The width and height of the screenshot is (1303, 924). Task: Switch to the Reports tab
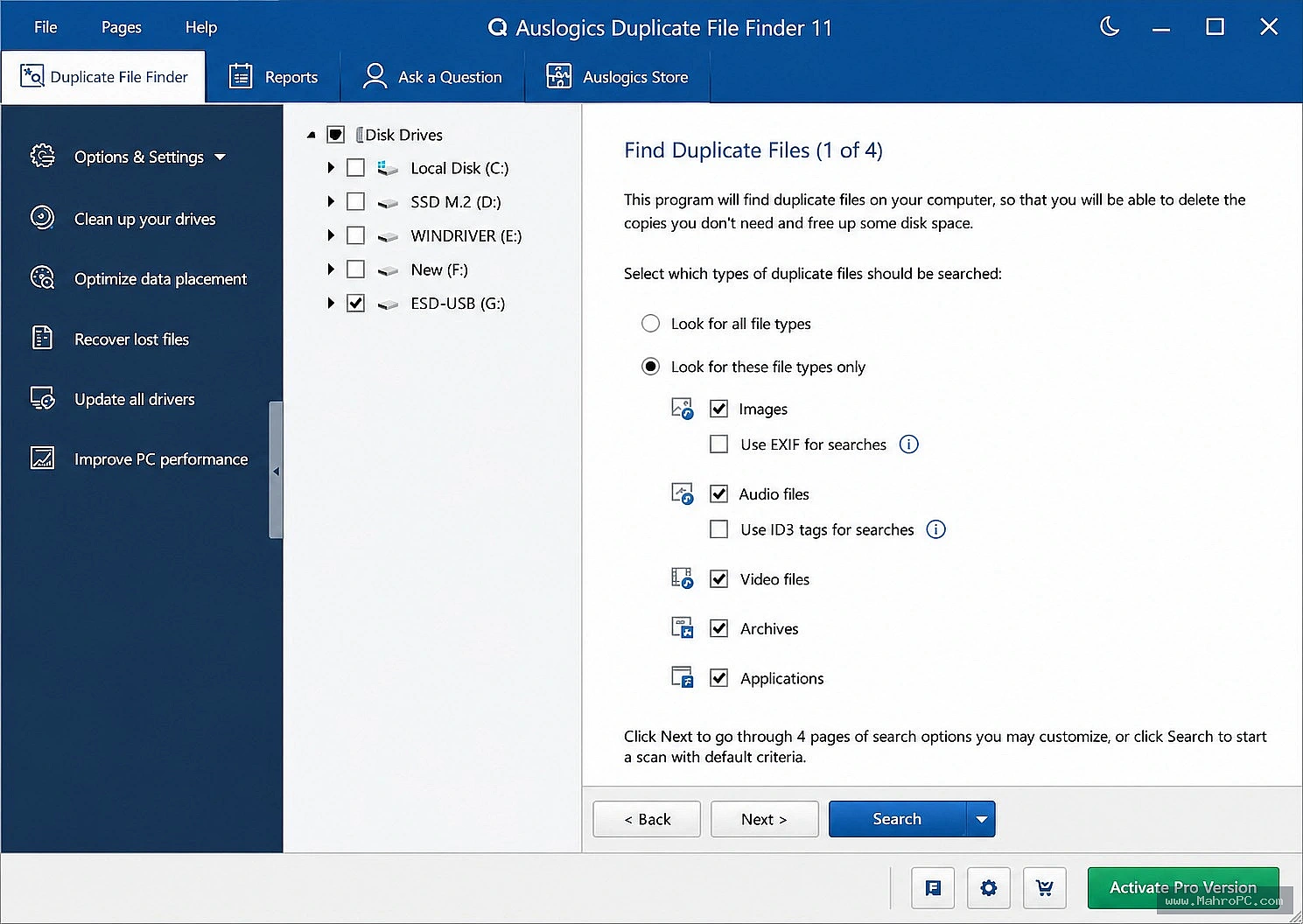click(x=273, y=77)
